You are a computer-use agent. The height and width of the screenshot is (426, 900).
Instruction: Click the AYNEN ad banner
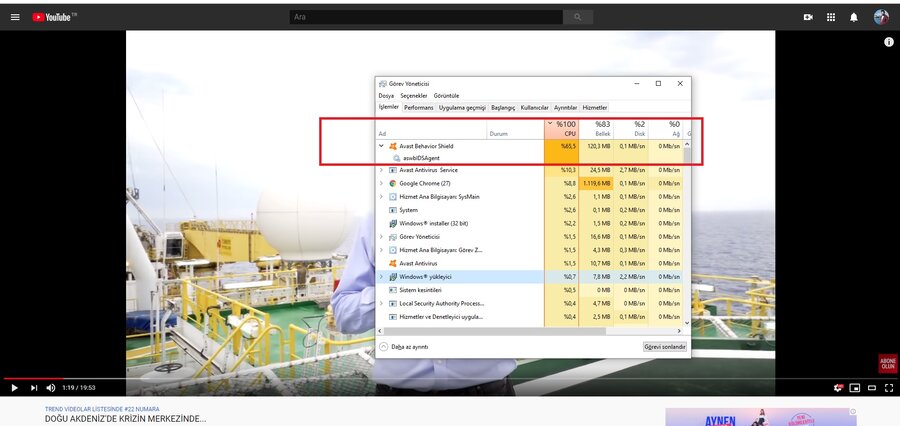761,417
